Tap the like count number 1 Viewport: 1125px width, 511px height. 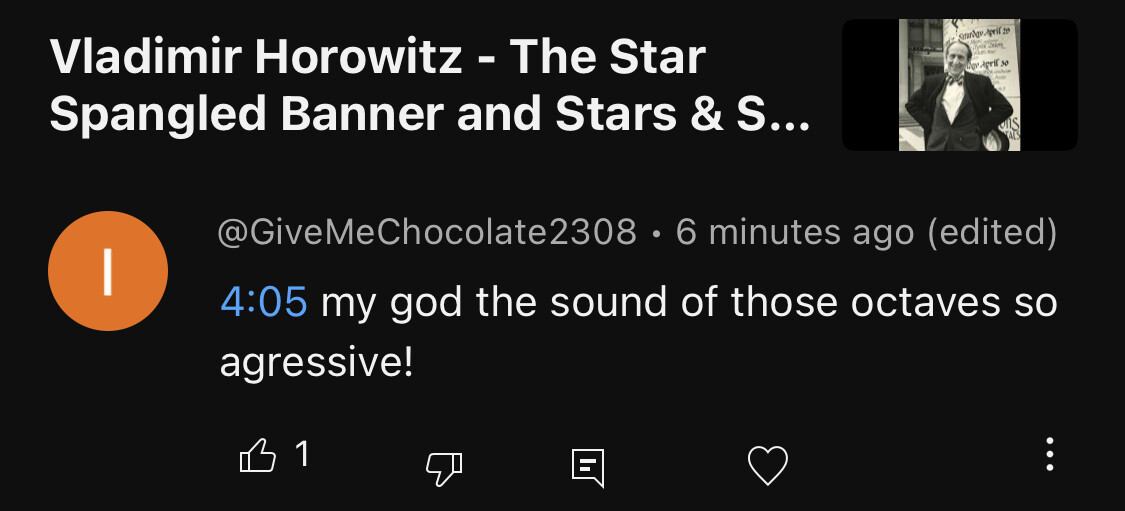tap(301, 456)
